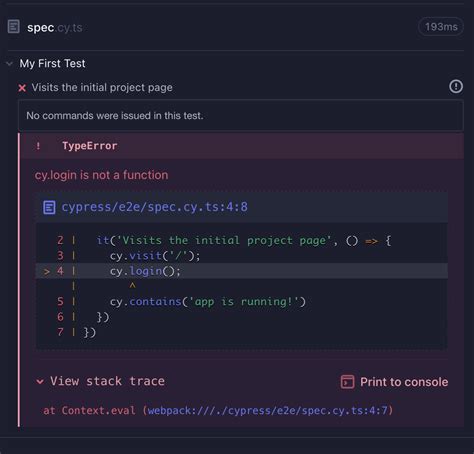Click the 'it(Visits the initial project page)' code line

(244, 240)
